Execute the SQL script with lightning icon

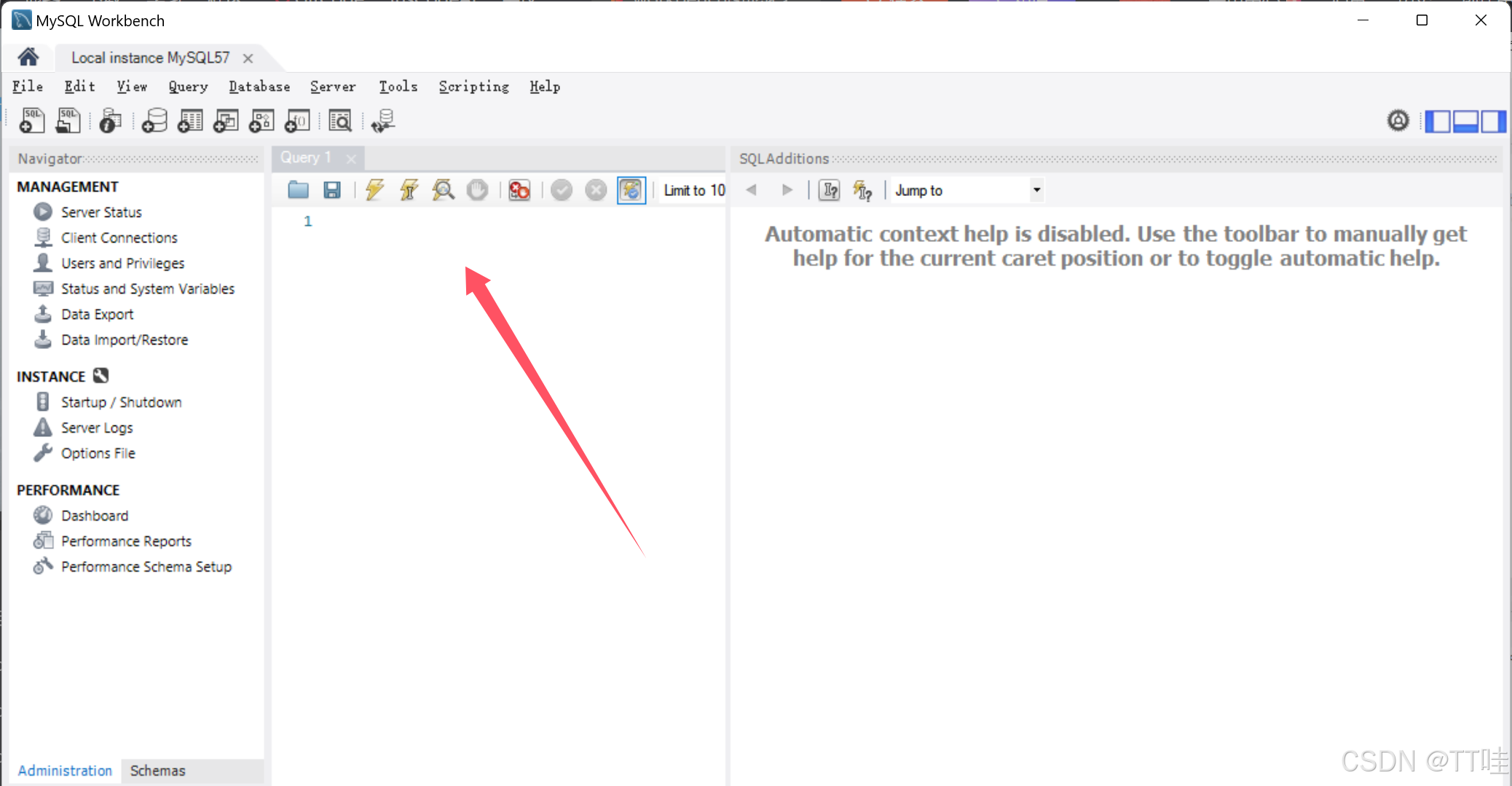point(374,190)
